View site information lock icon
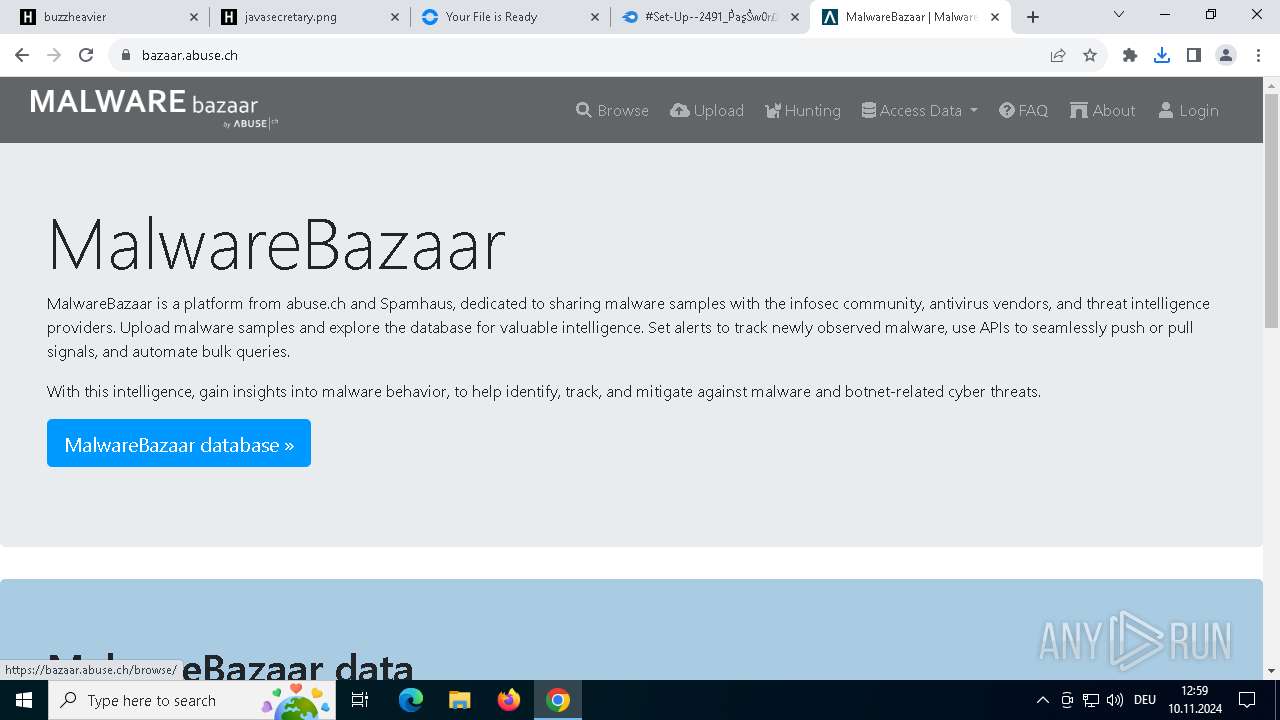1280x720 pixels. (126, 55)
